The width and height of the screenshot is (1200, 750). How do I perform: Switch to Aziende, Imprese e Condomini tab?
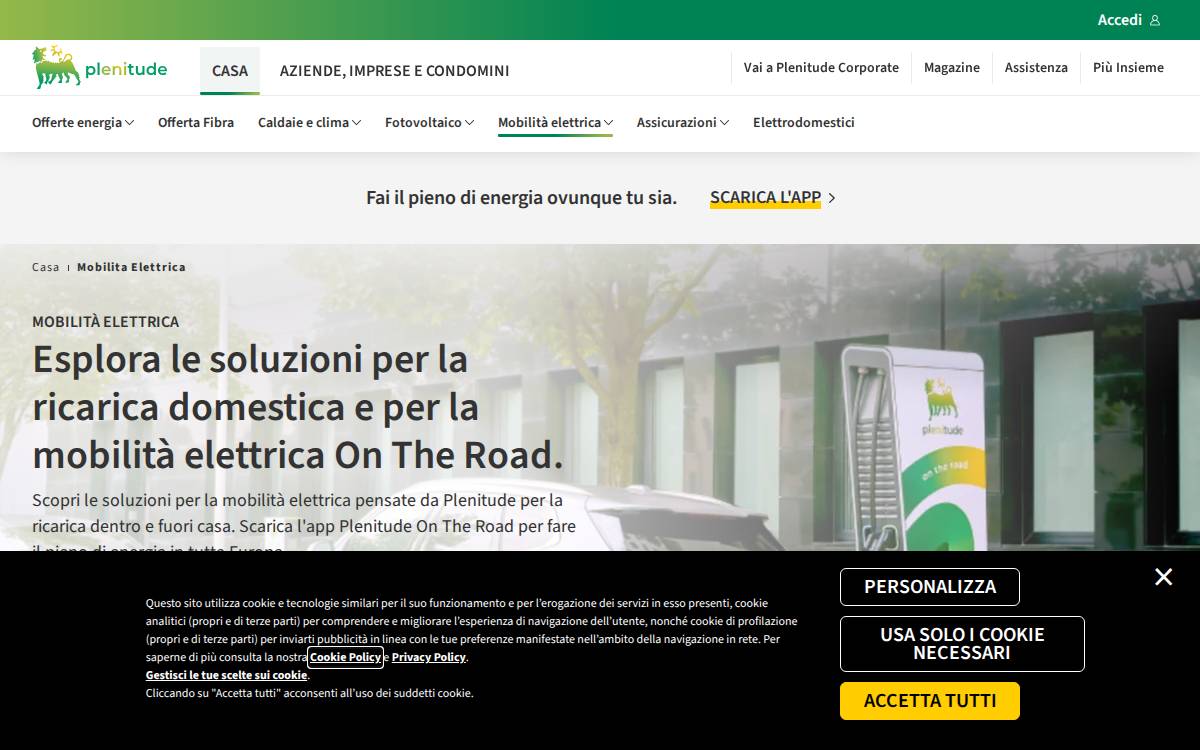(395, 71)
